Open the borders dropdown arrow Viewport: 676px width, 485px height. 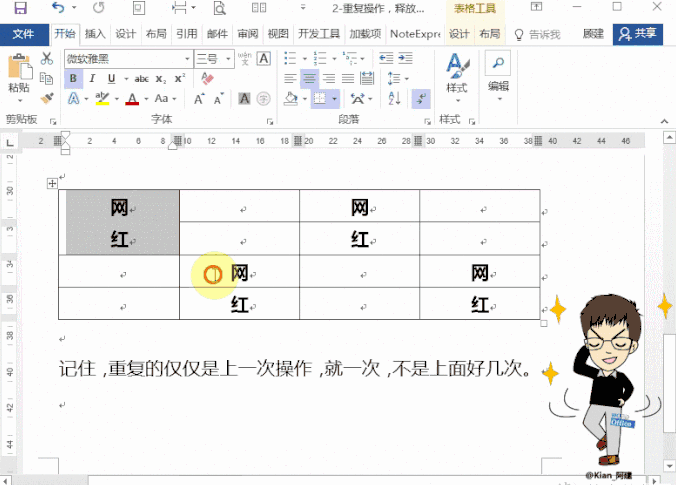(335, 99)
